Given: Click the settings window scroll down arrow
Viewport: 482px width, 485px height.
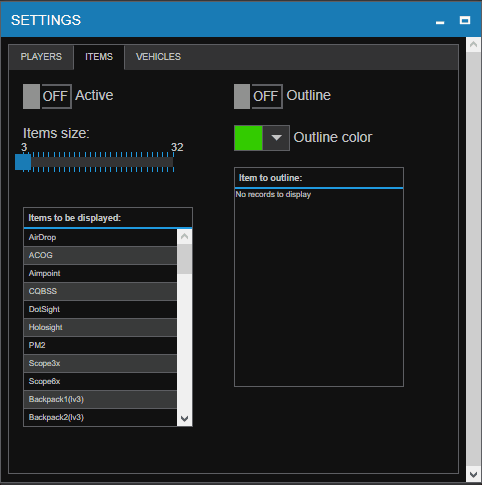Looking at the screenshot, I should 473,474.
